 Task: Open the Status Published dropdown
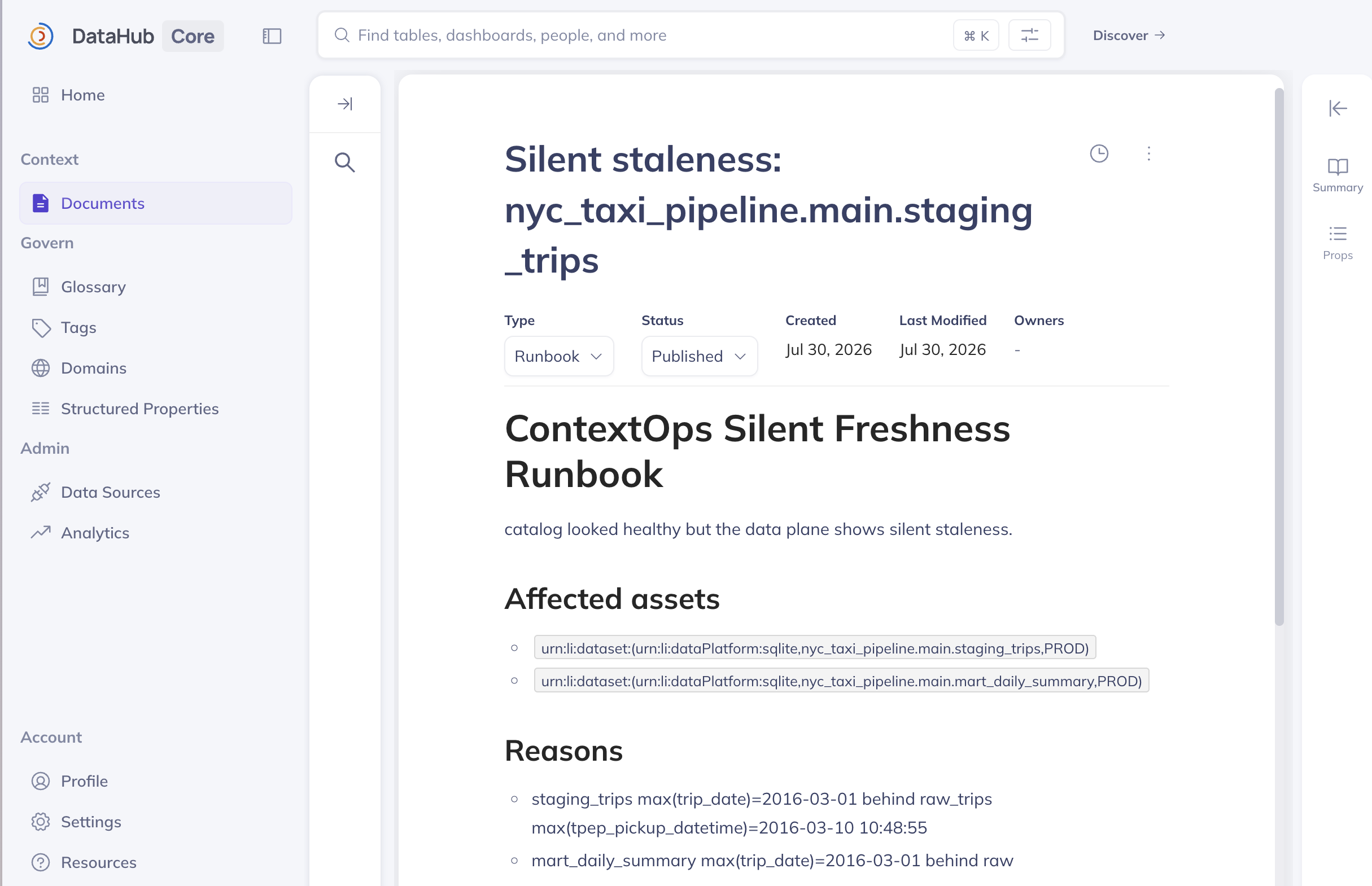[699, 356]
